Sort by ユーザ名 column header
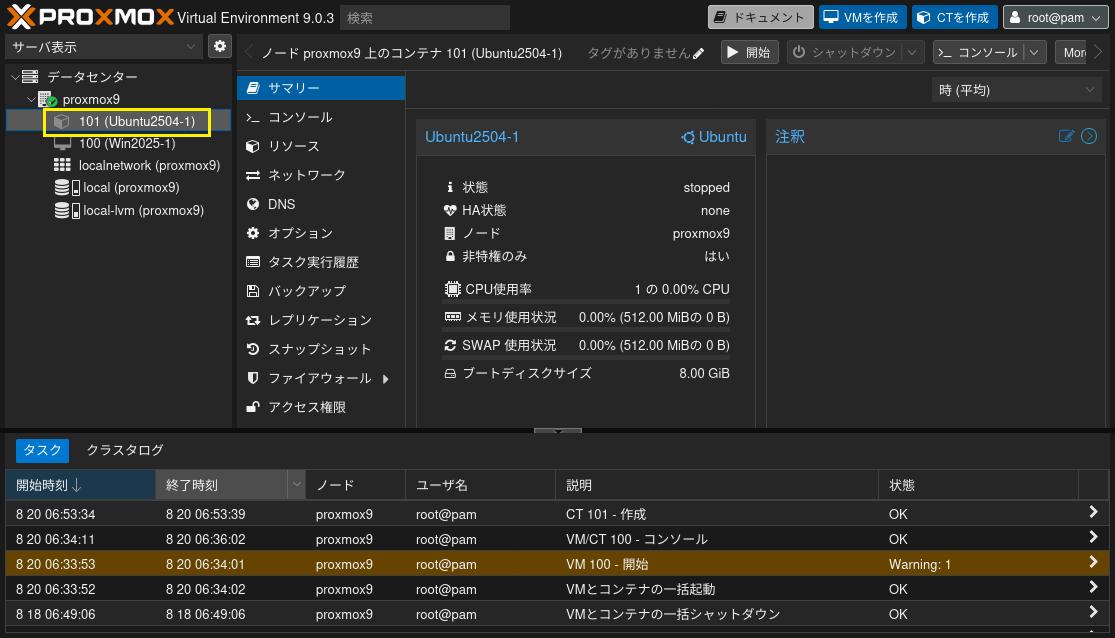The image size is (1115, 638). coord(480,485)
